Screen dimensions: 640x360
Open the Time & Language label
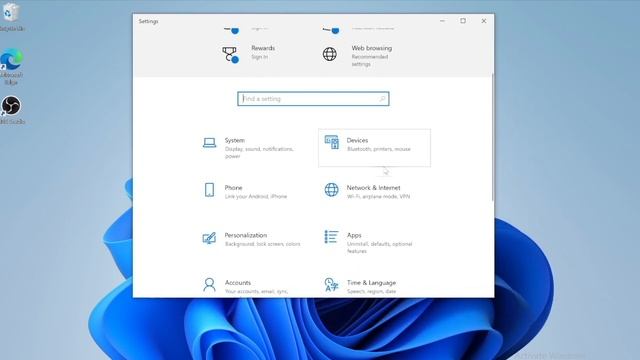371,283
